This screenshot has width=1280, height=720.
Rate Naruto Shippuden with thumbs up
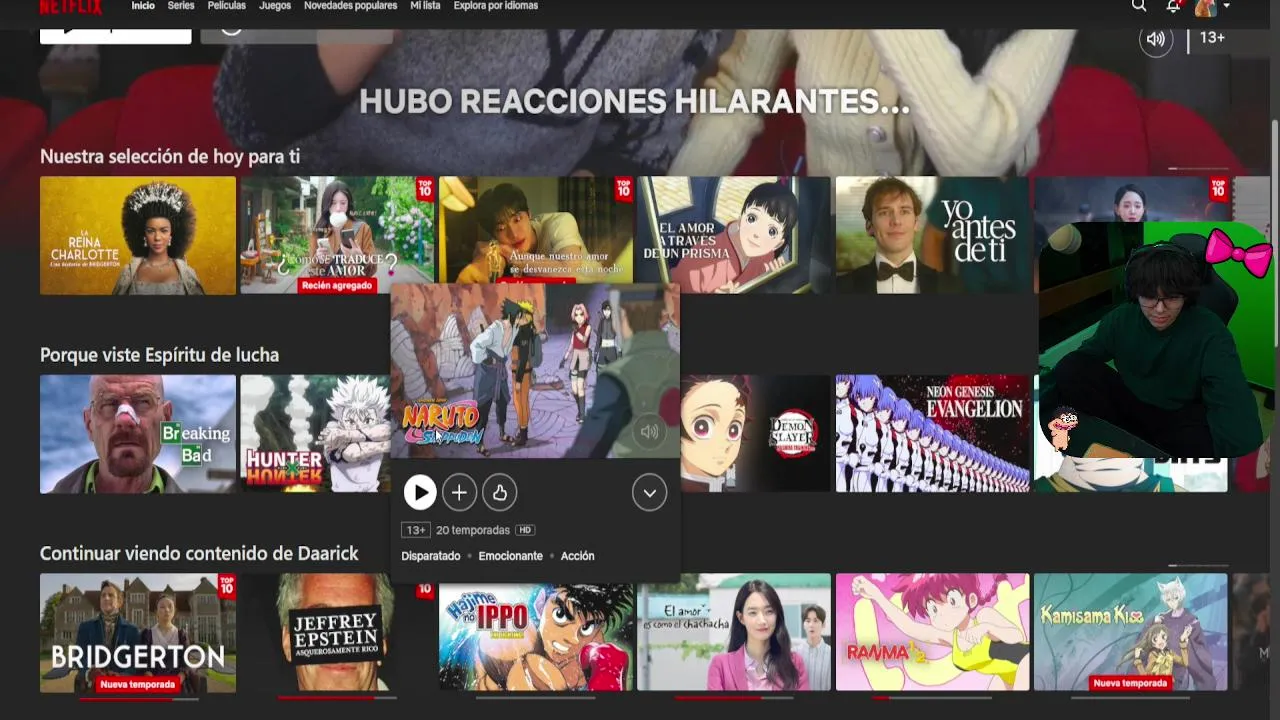(499, 492)
